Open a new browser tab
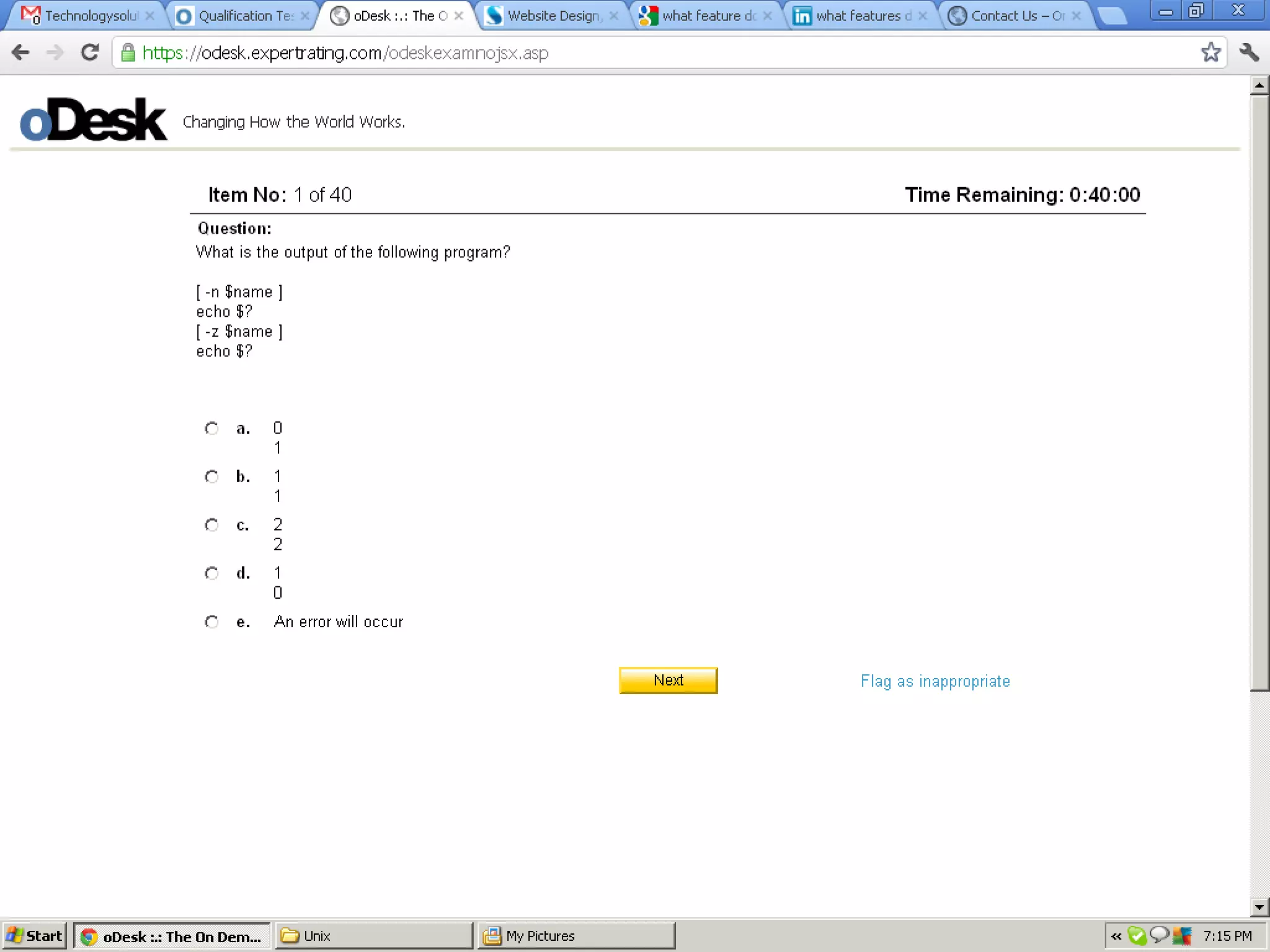The height and width of the screenshot is (952, 1270). click(1112, 16)
